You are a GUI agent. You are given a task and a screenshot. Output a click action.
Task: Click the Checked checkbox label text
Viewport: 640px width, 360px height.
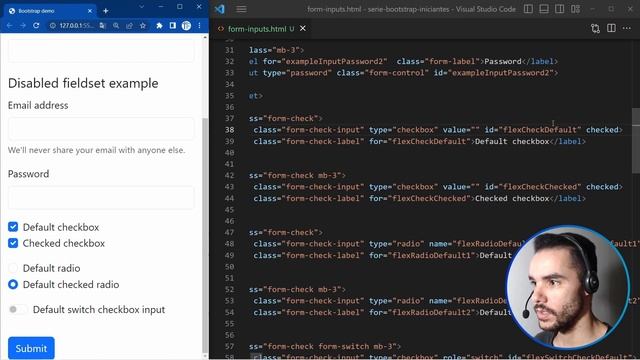[64, 243]
